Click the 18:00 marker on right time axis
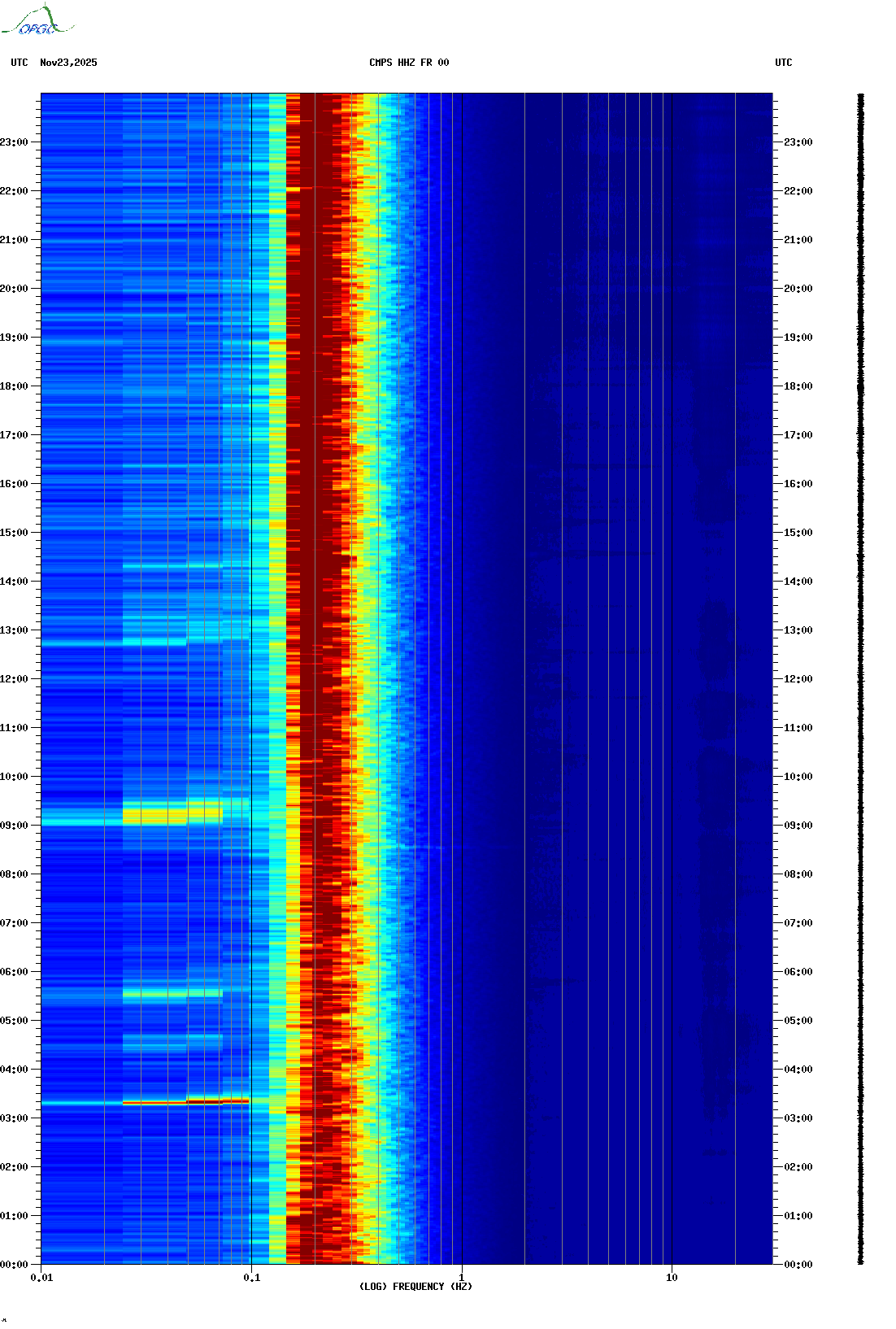The height and width of the screenshot is (1329, 896). [x=798, y=386]
